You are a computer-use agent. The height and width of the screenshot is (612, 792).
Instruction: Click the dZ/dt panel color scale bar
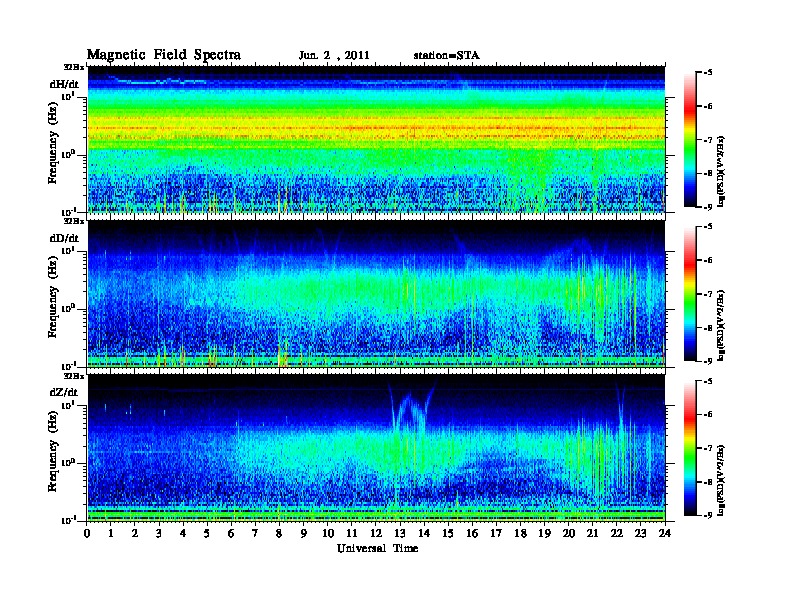click(x=690, y=448)
